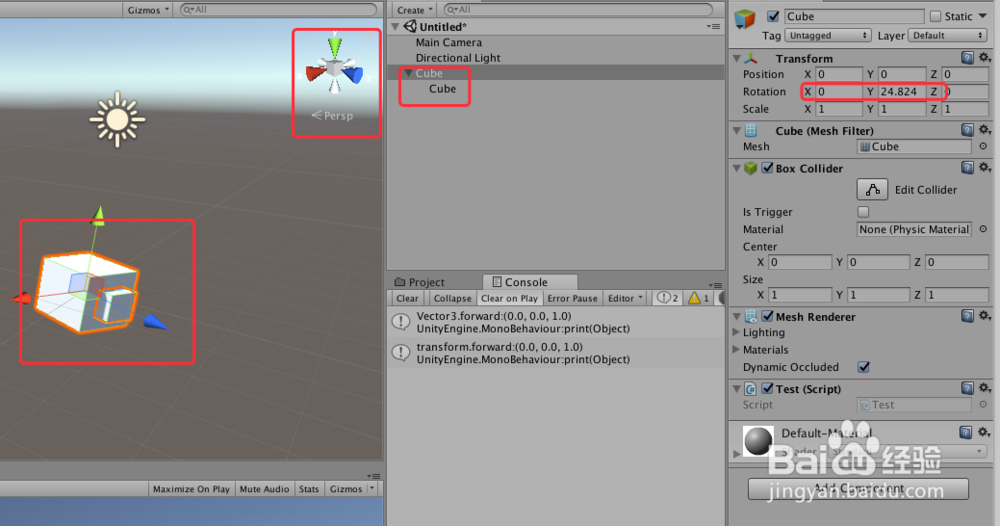Open the Box Collider gear menu
Image resolution: width=1000 pixels, height=526 pixels.
tap(985, 167)
